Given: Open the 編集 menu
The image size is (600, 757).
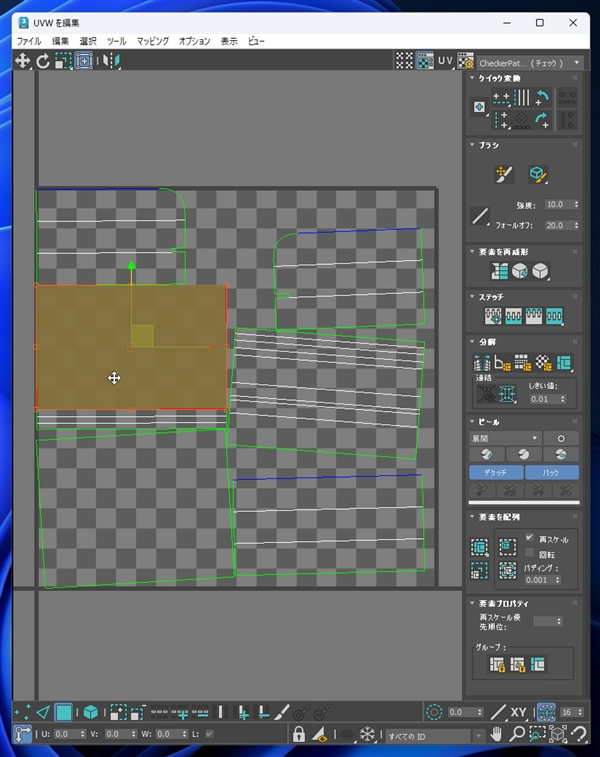Looking at the screenshot, I should tap(60, 41).
